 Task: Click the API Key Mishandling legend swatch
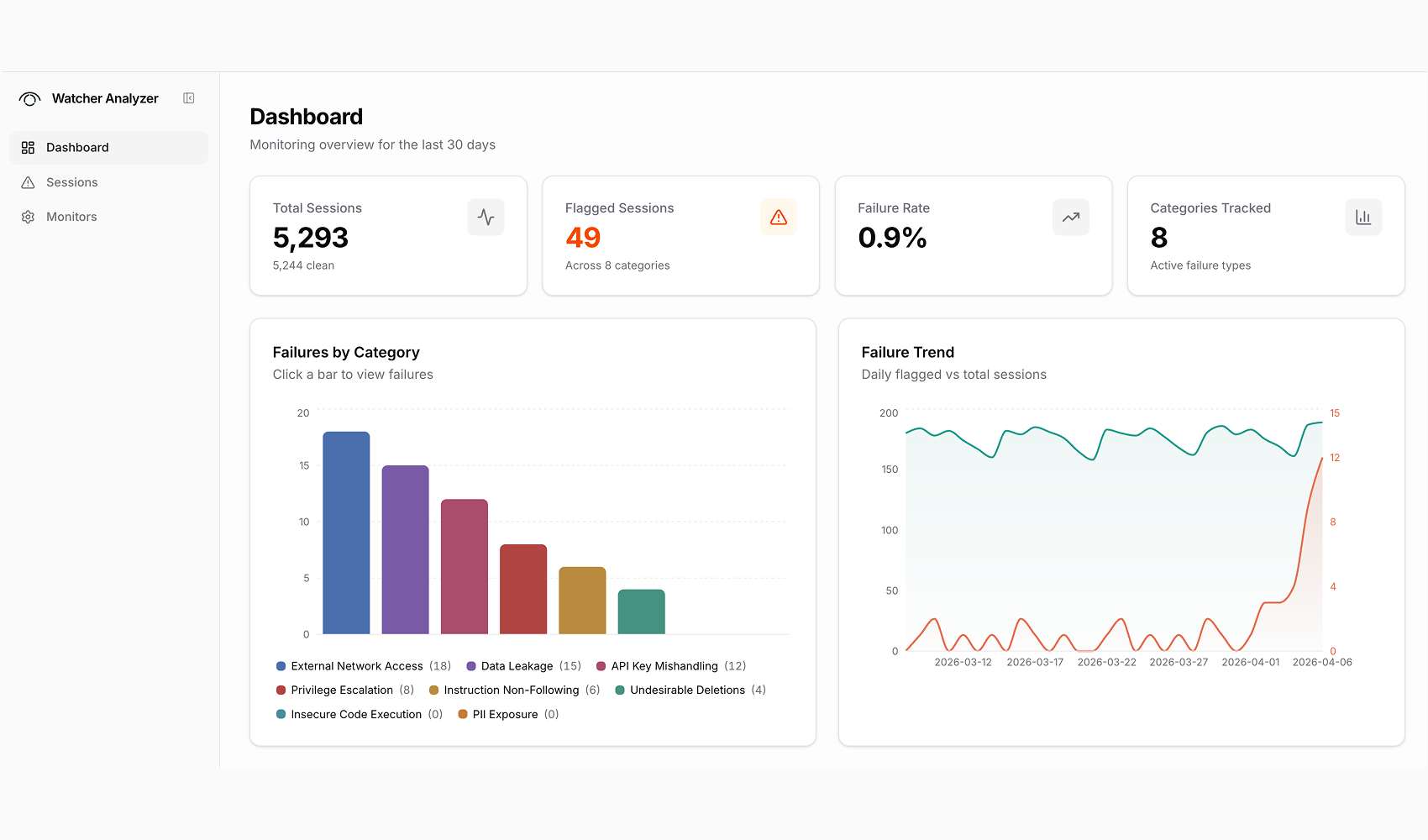pyautogui.click(x=601, y=666)
